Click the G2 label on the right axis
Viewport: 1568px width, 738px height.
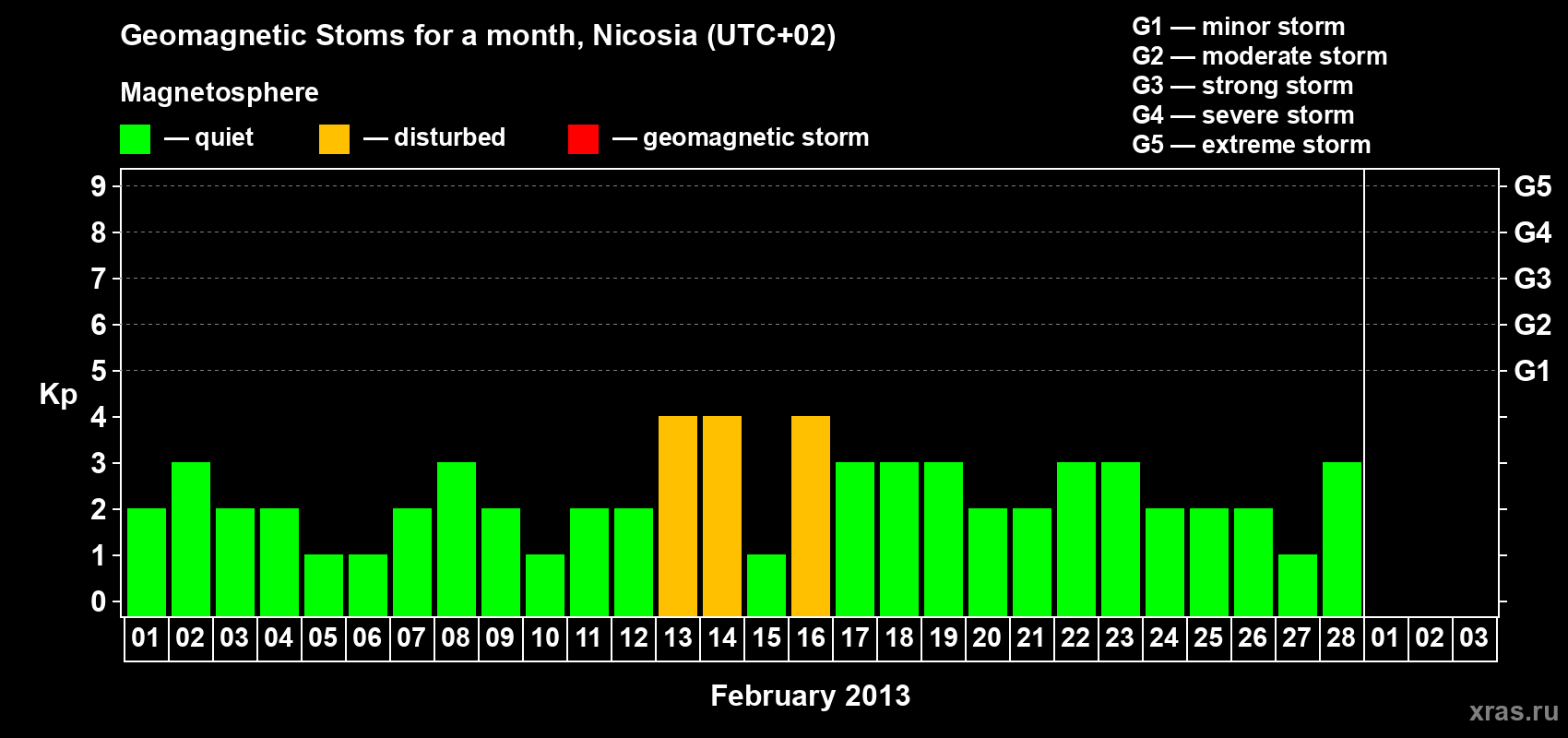point(1533,325)
